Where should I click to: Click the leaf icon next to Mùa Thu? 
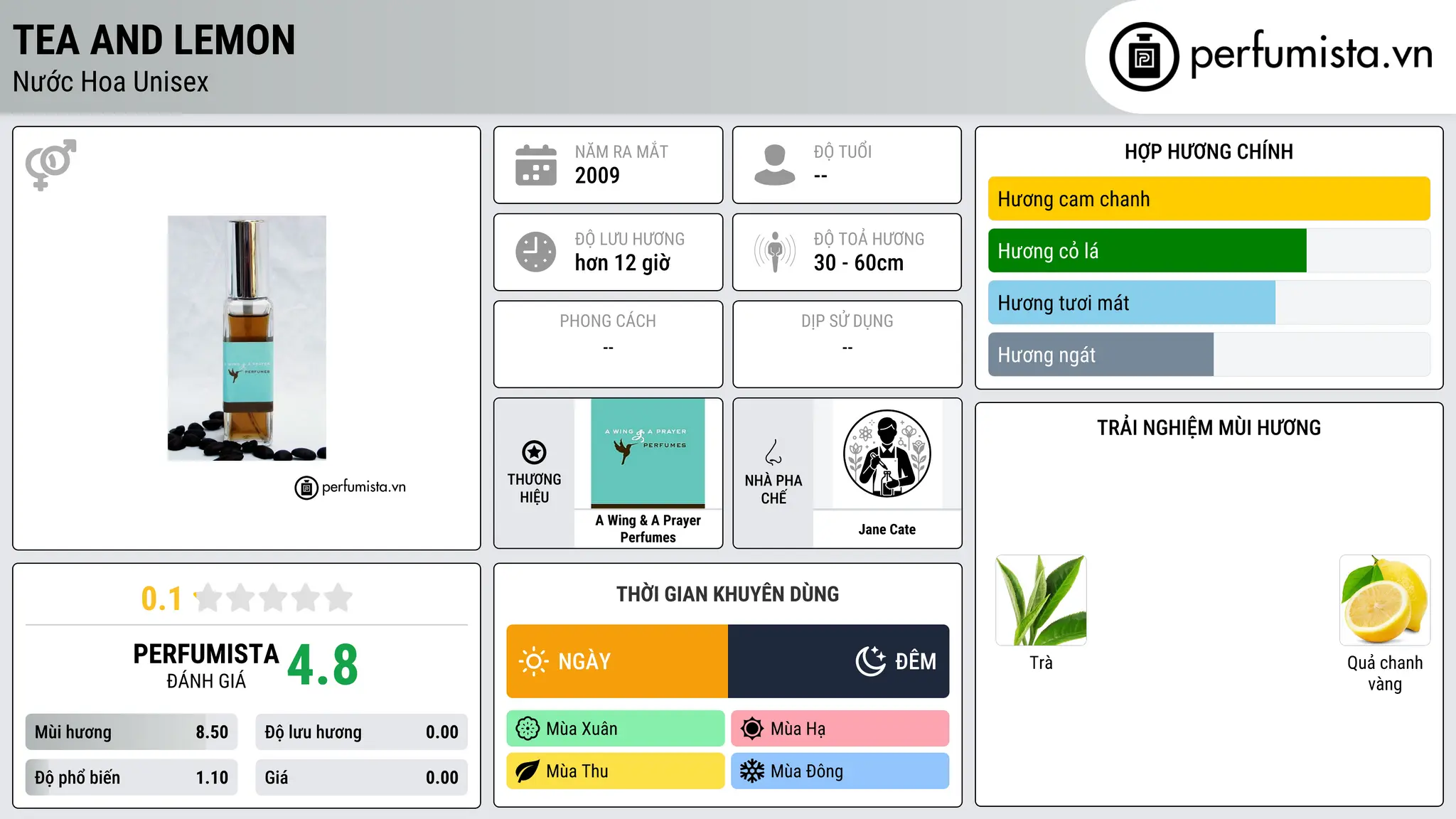click(528, 771)
